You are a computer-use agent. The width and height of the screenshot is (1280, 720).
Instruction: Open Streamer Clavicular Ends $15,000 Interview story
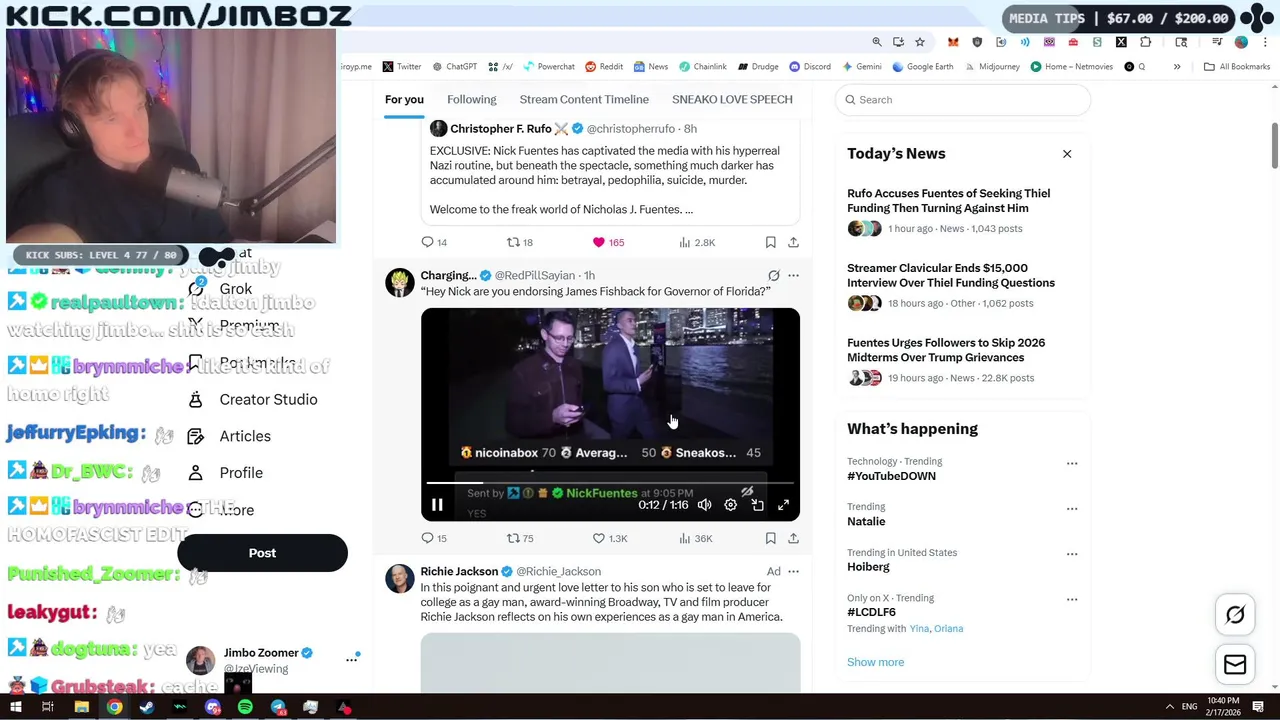coord(951,275)
